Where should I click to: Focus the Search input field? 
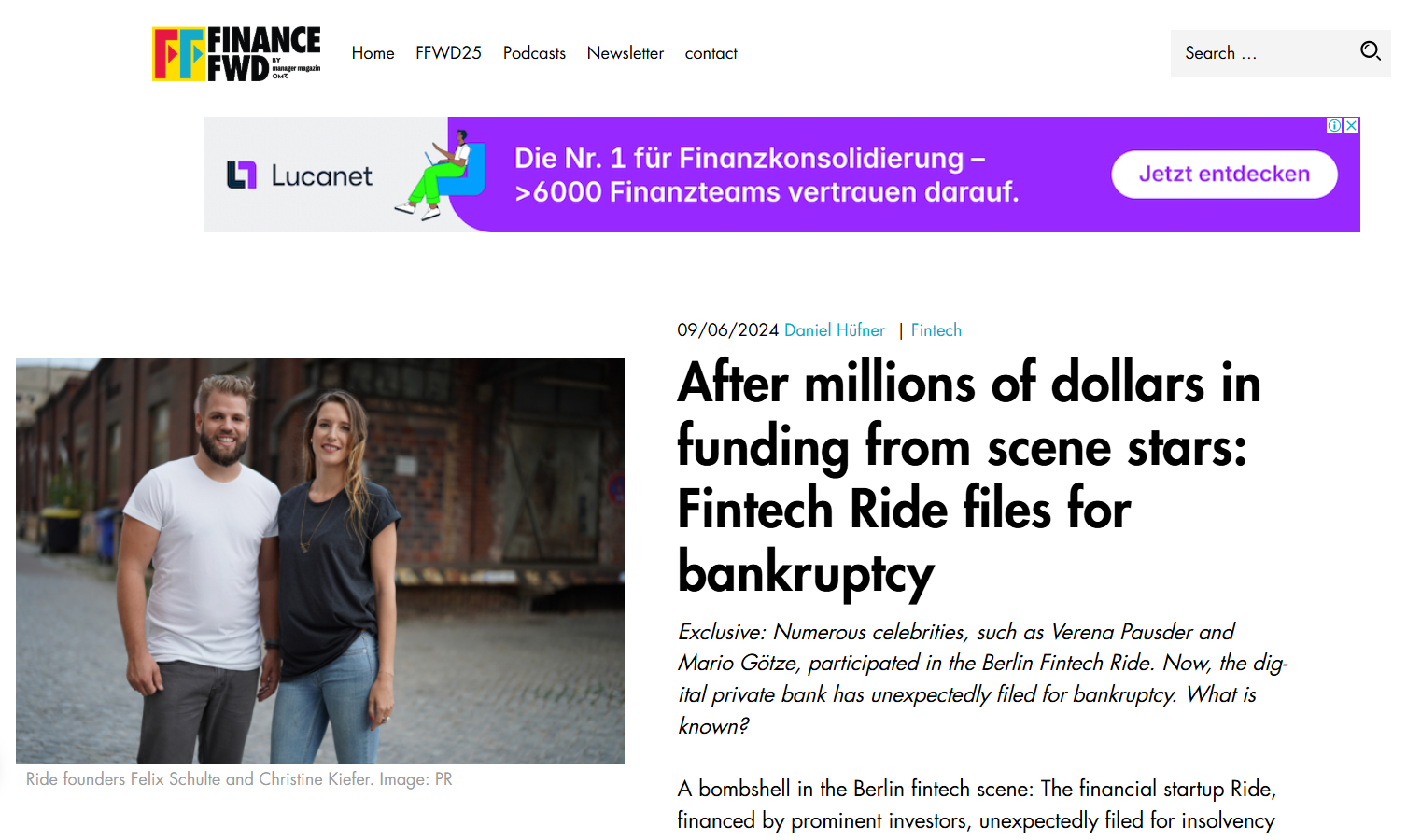[x=1260, y=53]
